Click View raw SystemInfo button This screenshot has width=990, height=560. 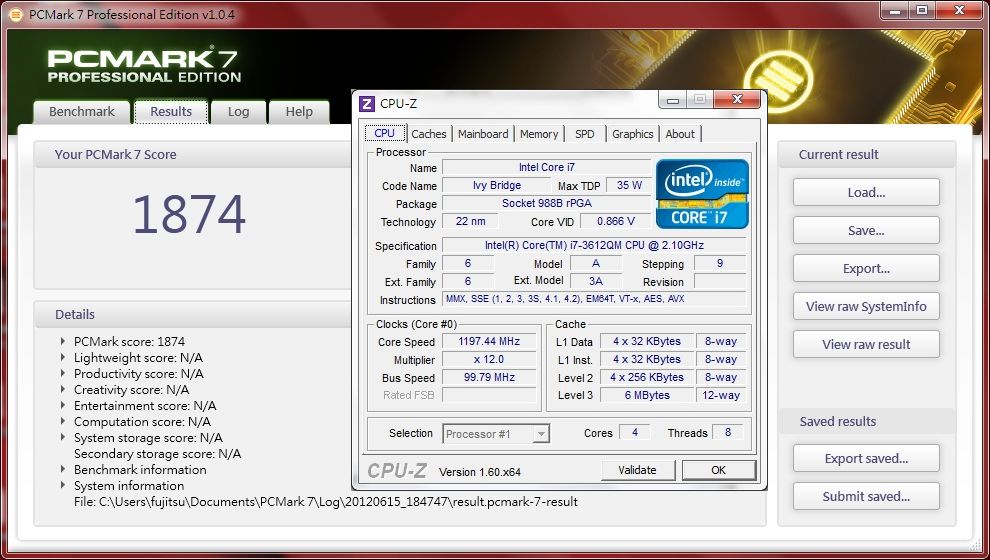[x=866, y=306]
